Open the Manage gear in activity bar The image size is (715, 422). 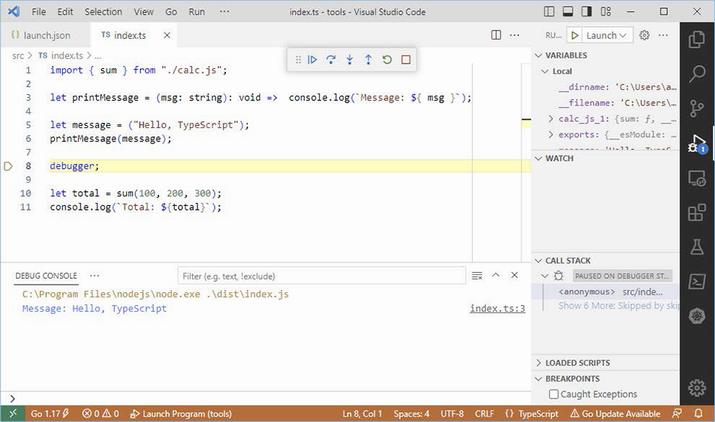pyautogui.click(x=697, y=388)
